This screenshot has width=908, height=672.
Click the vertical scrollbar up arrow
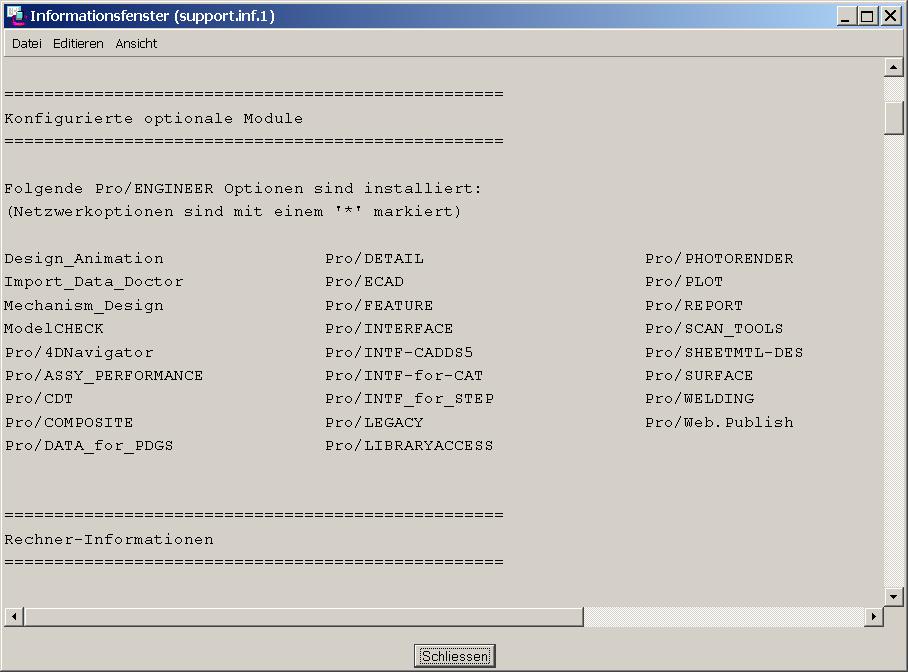(x=894, y=68)
